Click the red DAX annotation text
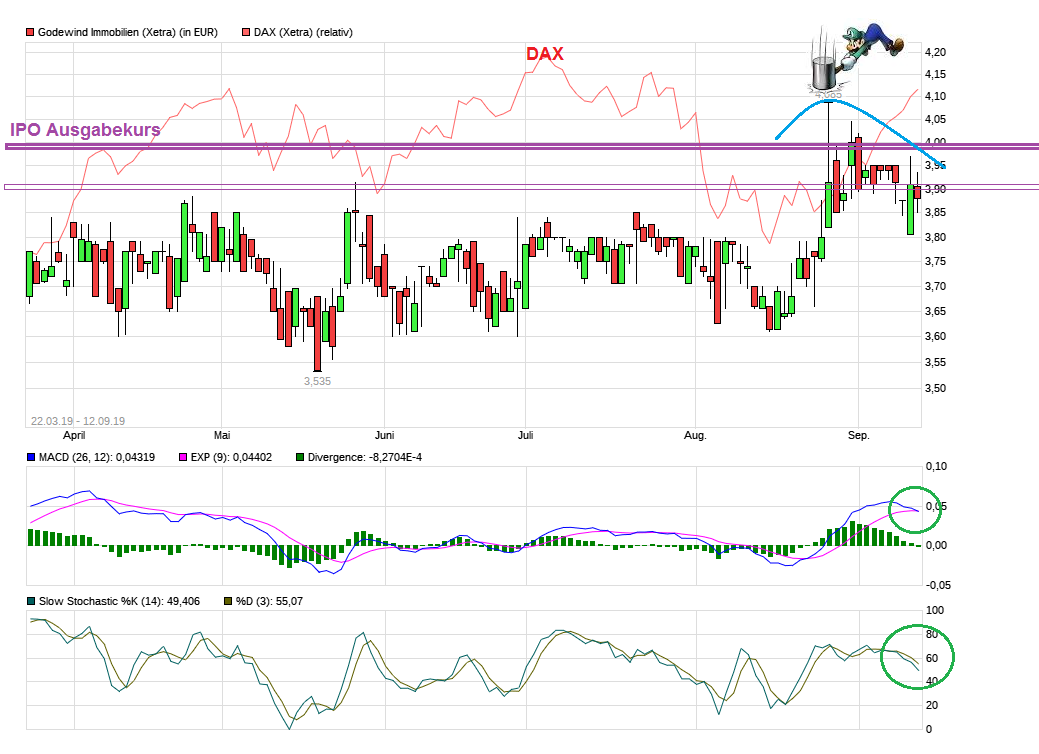1039x754 pixels. point(545,54)
